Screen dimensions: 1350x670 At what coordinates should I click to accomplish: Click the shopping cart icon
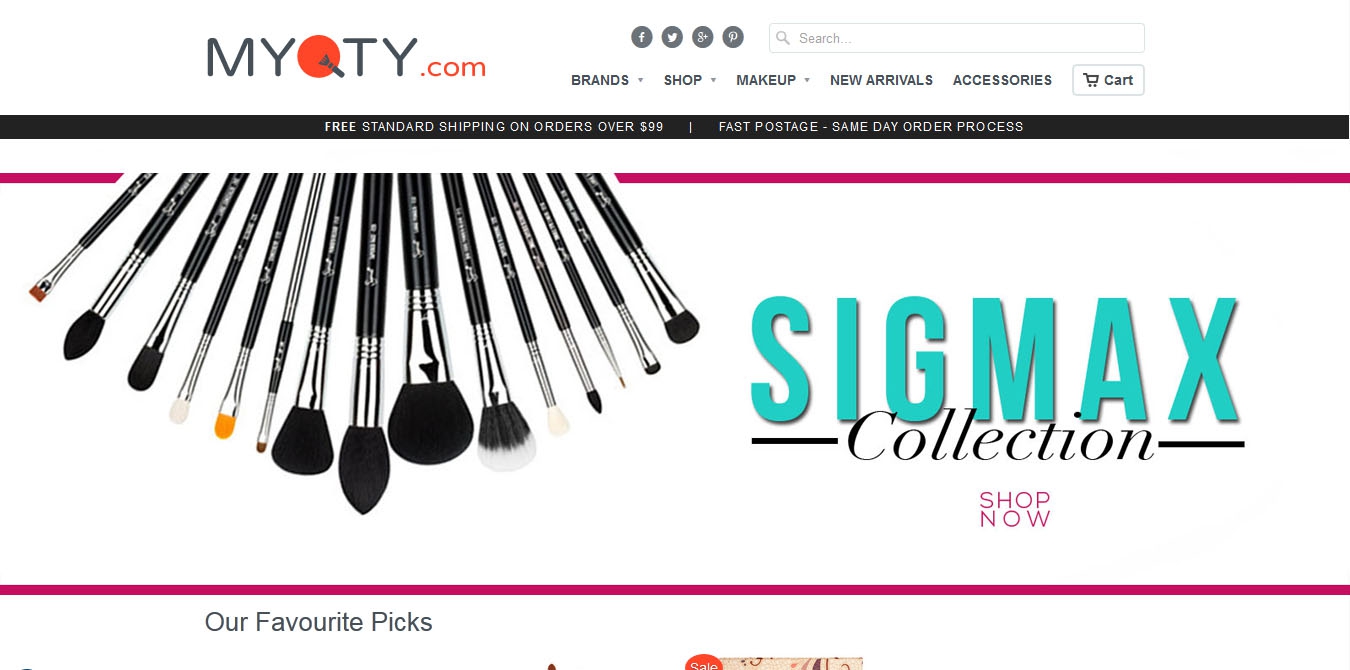click(1091, 80)
